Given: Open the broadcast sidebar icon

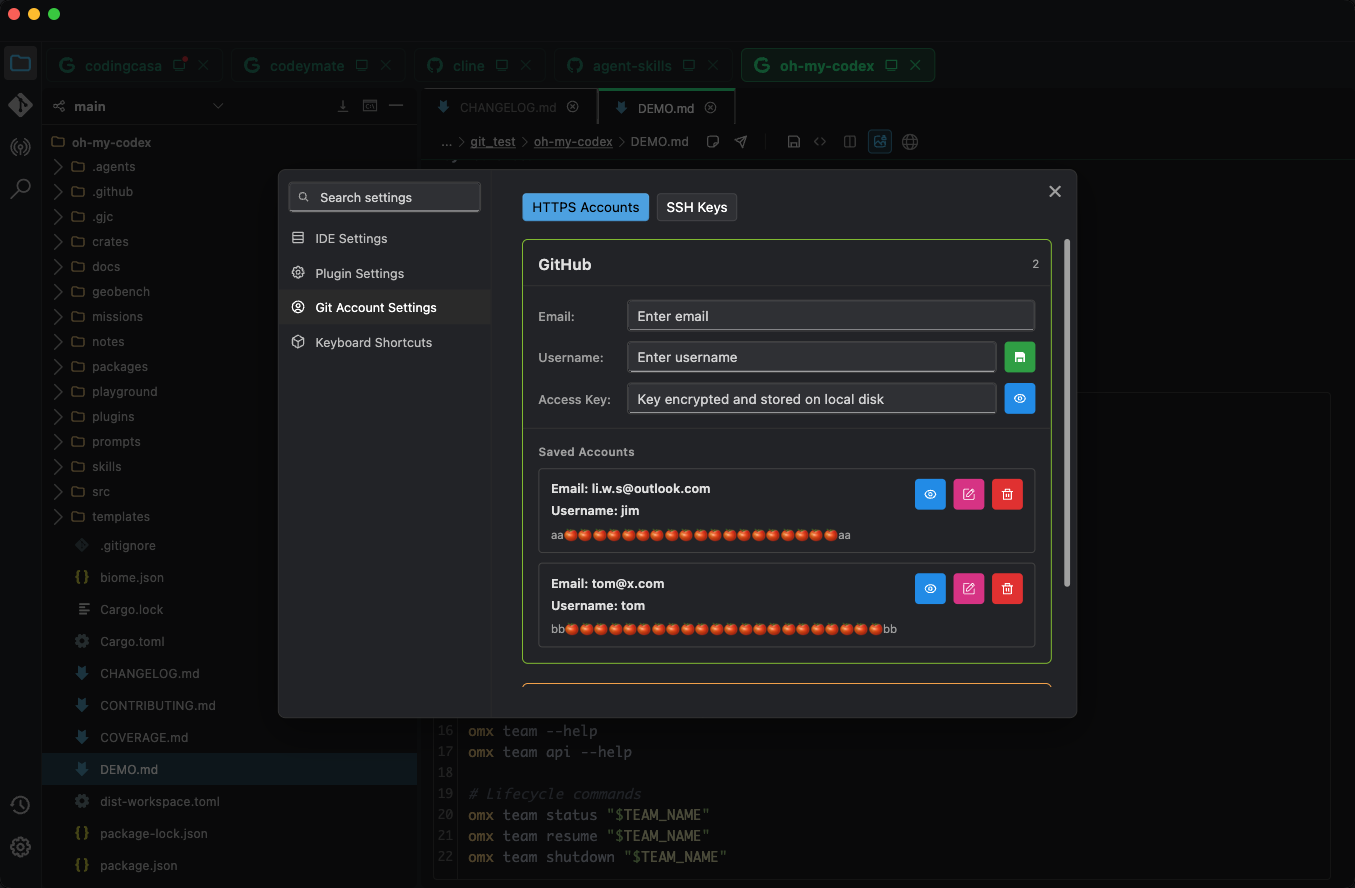Looking at the screenshot, I should click(x=20, y=147).
